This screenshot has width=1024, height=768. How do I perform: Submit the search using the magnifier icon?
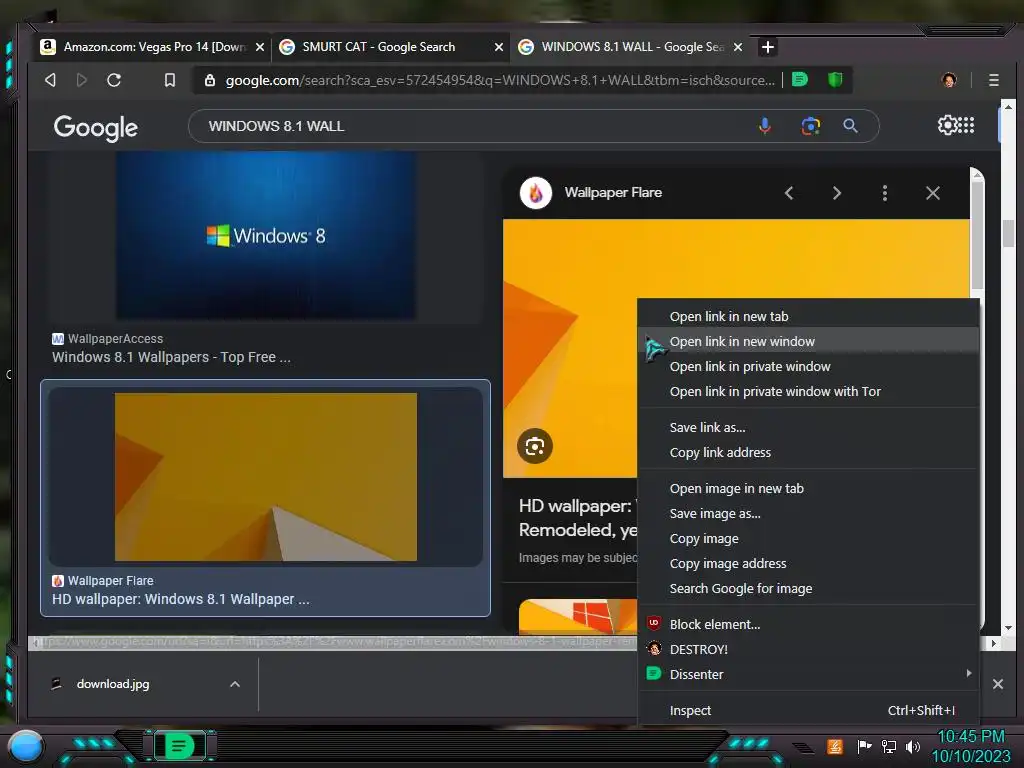(x=850, y=125)
